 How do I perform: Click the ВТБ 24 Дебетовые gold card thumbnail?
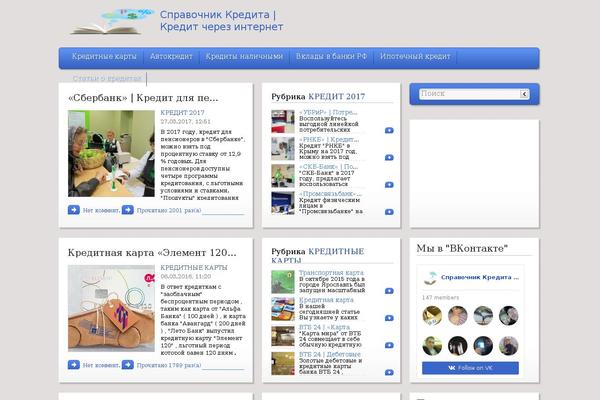tap(283, 364)
